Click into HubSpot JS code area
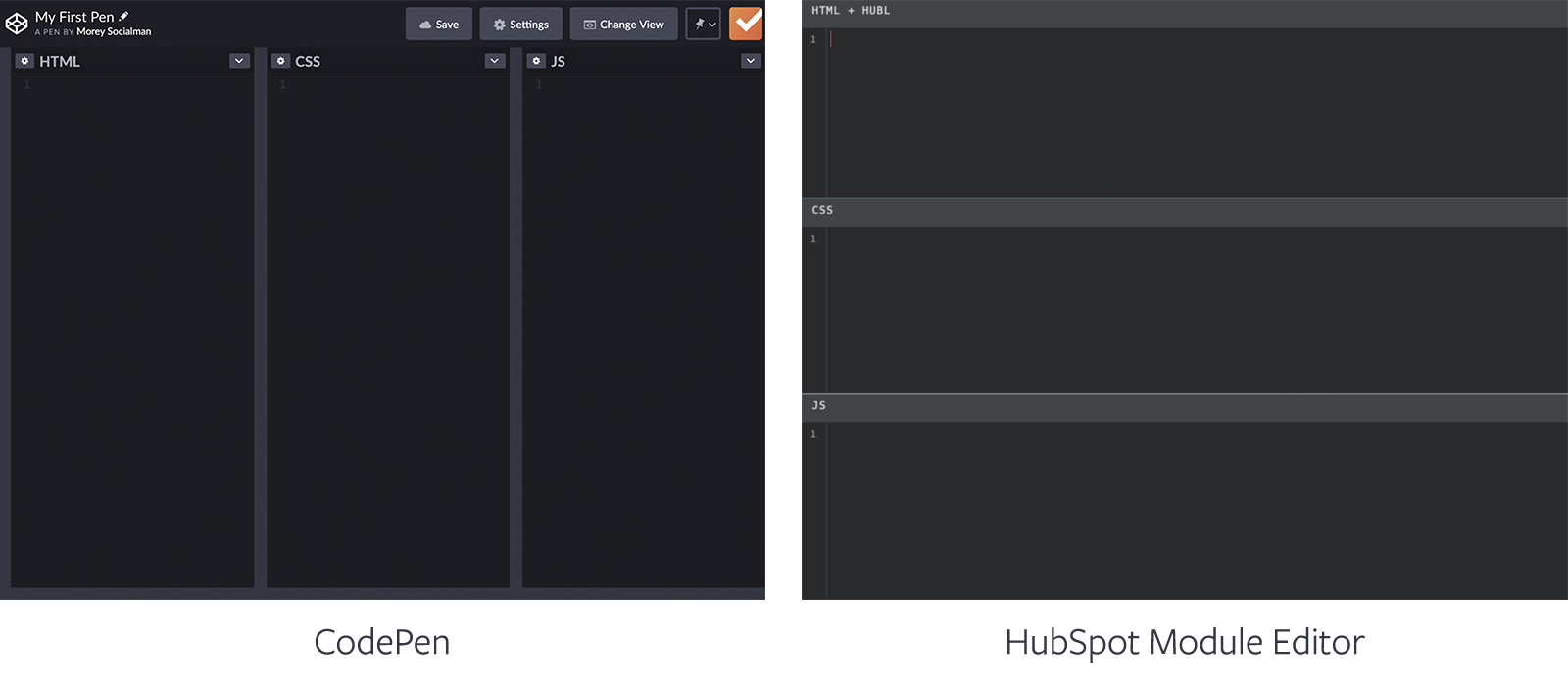Screen dimensions: 1568x688 click(1197, 511)
